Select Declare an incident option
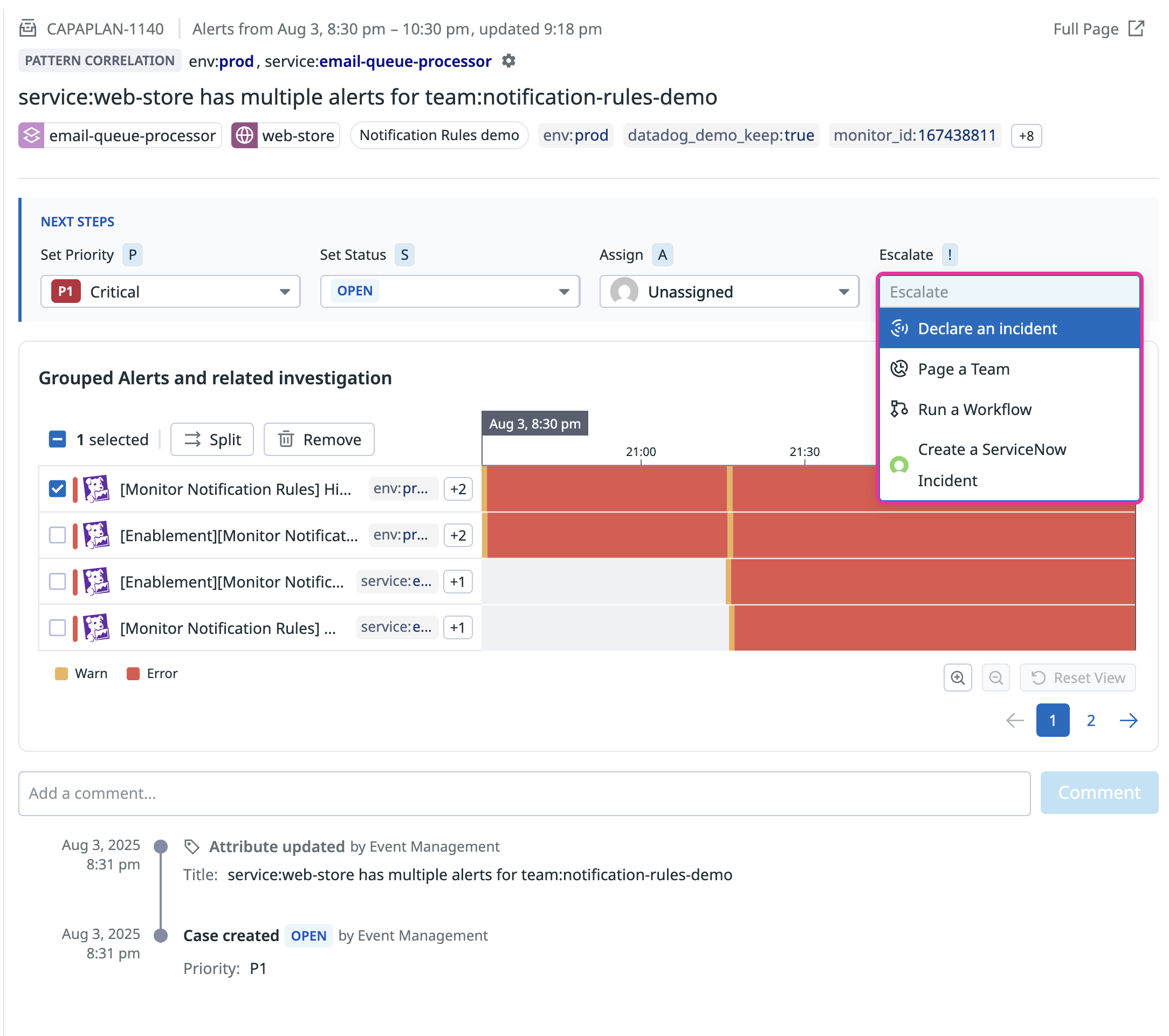Screen dimensions: 1169x1036 (x=1009, y=328)
